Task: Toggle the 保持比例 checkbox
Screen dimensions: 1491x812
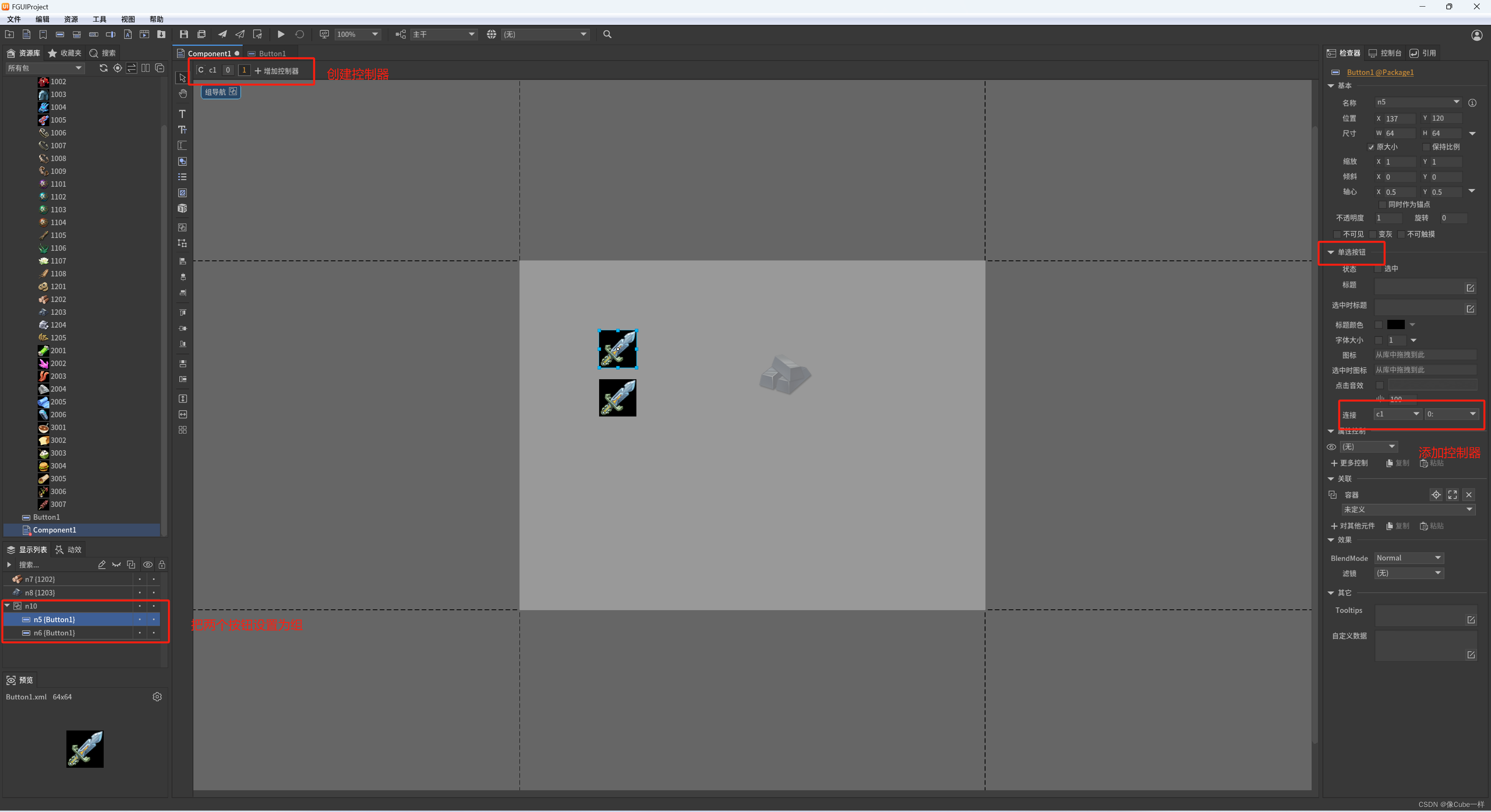Action: 1426,147
